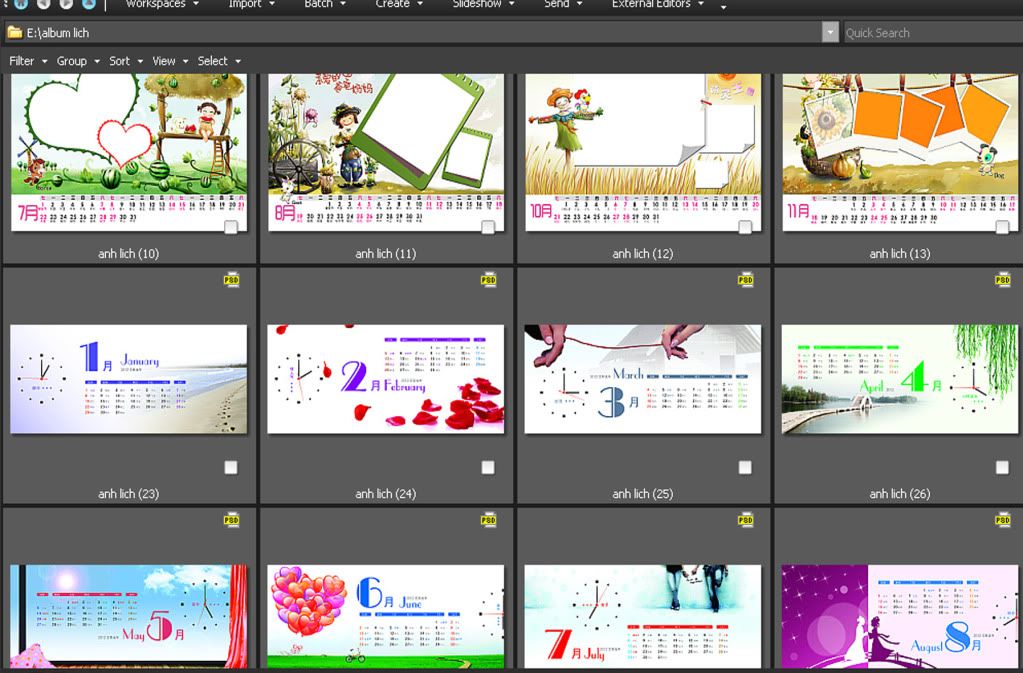Viewport: 1023px width, 673px height.
Task: Tick the checkbox on anh lich (12)
Action: 745,227
